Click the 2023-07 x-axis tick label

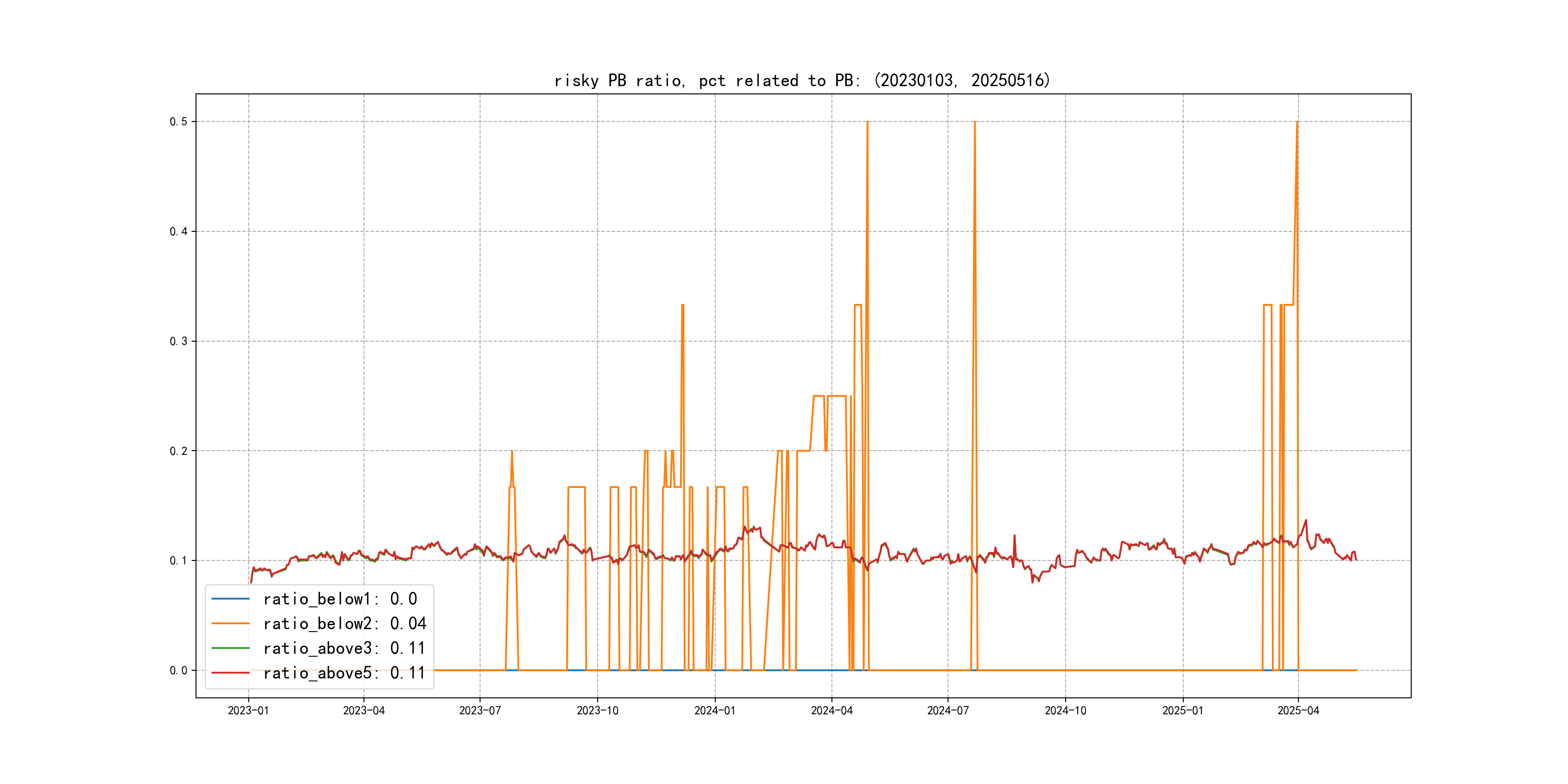click(480, 711)
